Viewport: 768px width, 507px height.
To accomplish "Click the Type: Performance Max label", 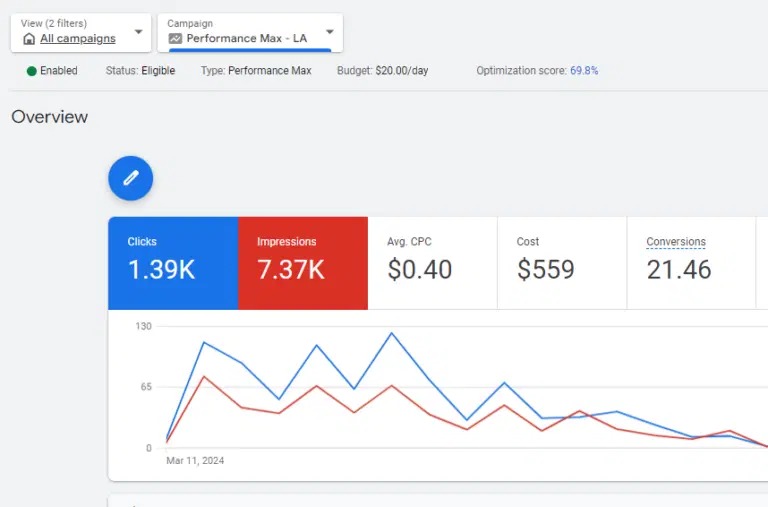I will click(256, 71).
